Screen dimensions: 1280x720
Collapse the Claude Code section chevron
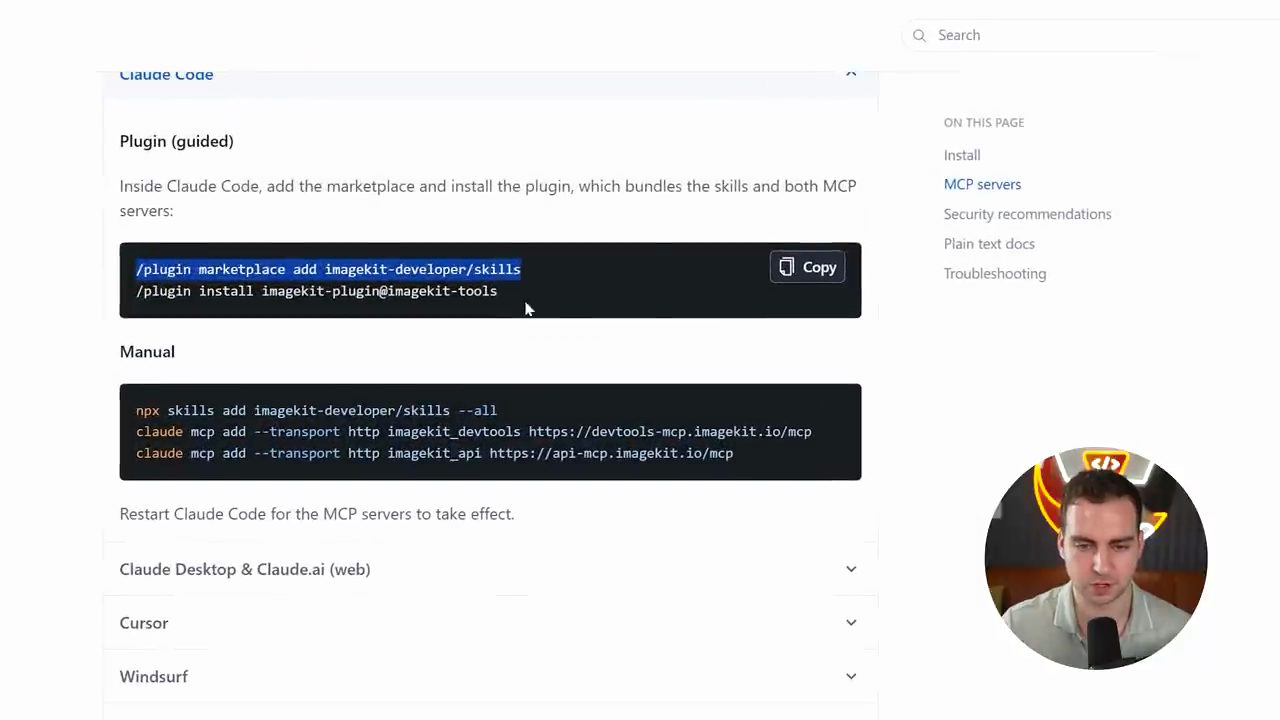click(851, 73)
